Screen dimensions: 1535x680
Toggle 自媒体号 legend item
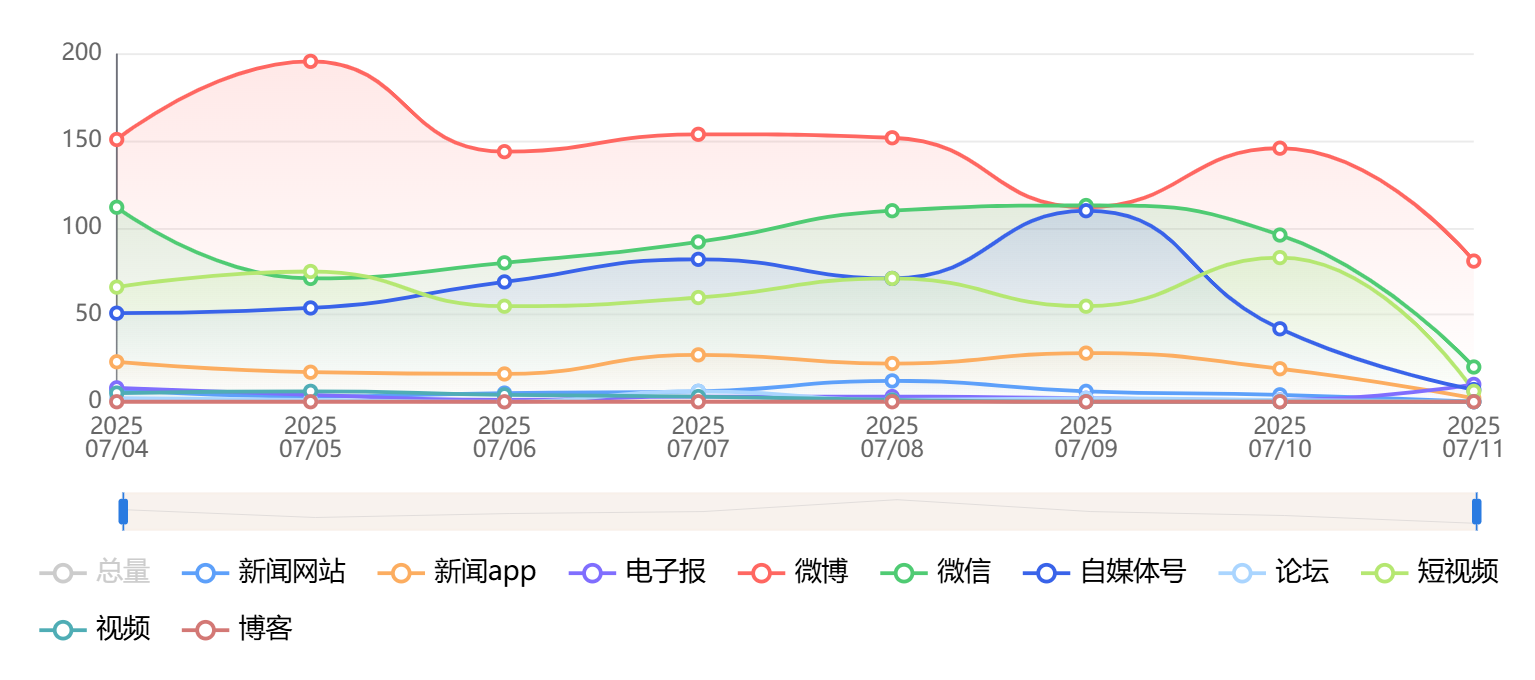pyautogui.click(x=1105, y=572)
